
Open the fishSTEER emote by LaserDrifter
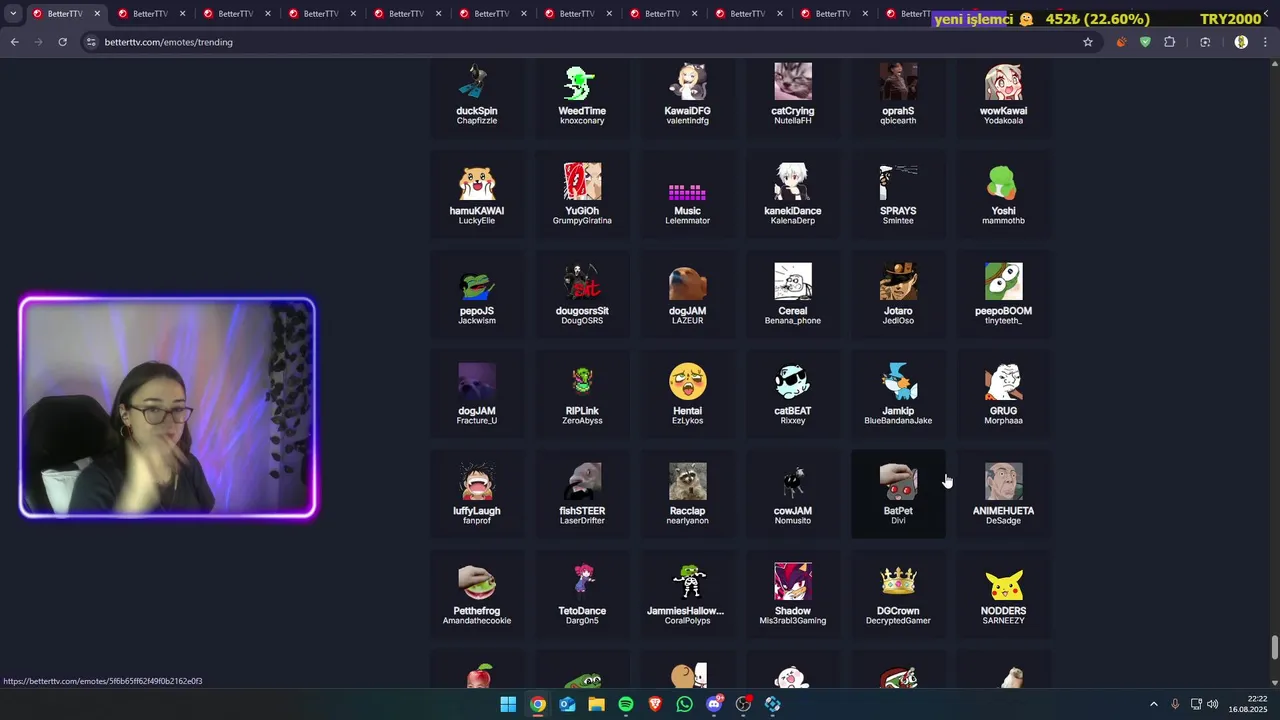click(x=582, y=495)
